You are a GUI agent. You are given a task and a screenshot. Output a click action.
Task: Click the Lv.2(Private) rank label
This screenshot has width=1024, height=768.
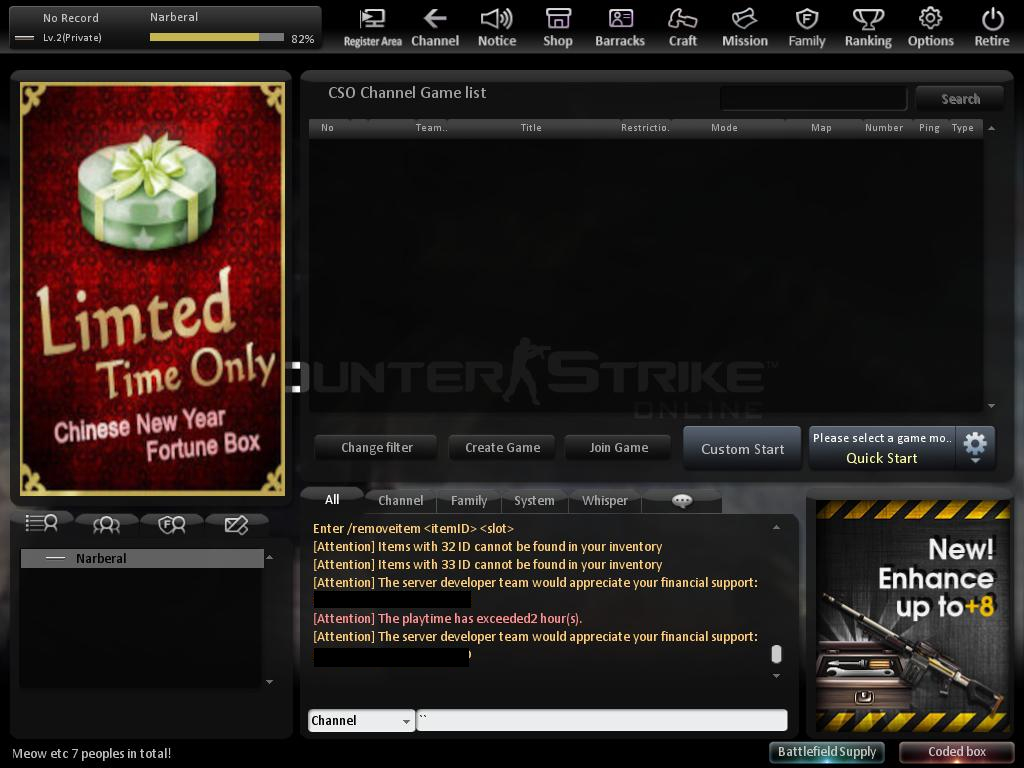point(72,38)
